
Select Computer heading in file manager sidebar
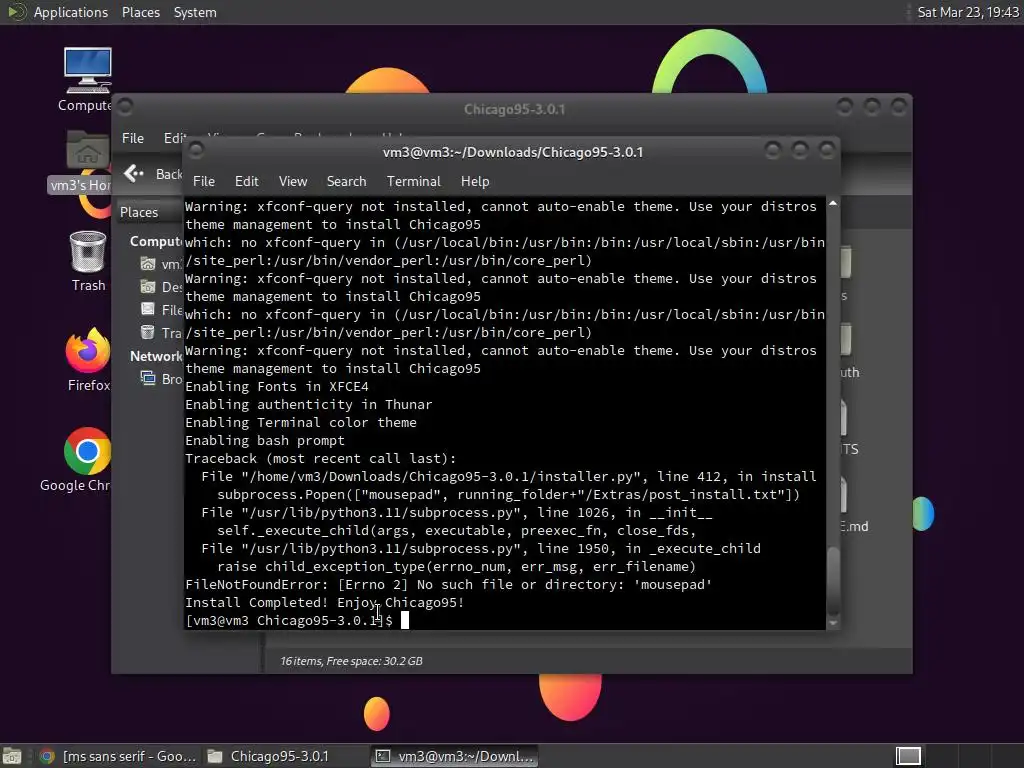click(x=156, y=242)
